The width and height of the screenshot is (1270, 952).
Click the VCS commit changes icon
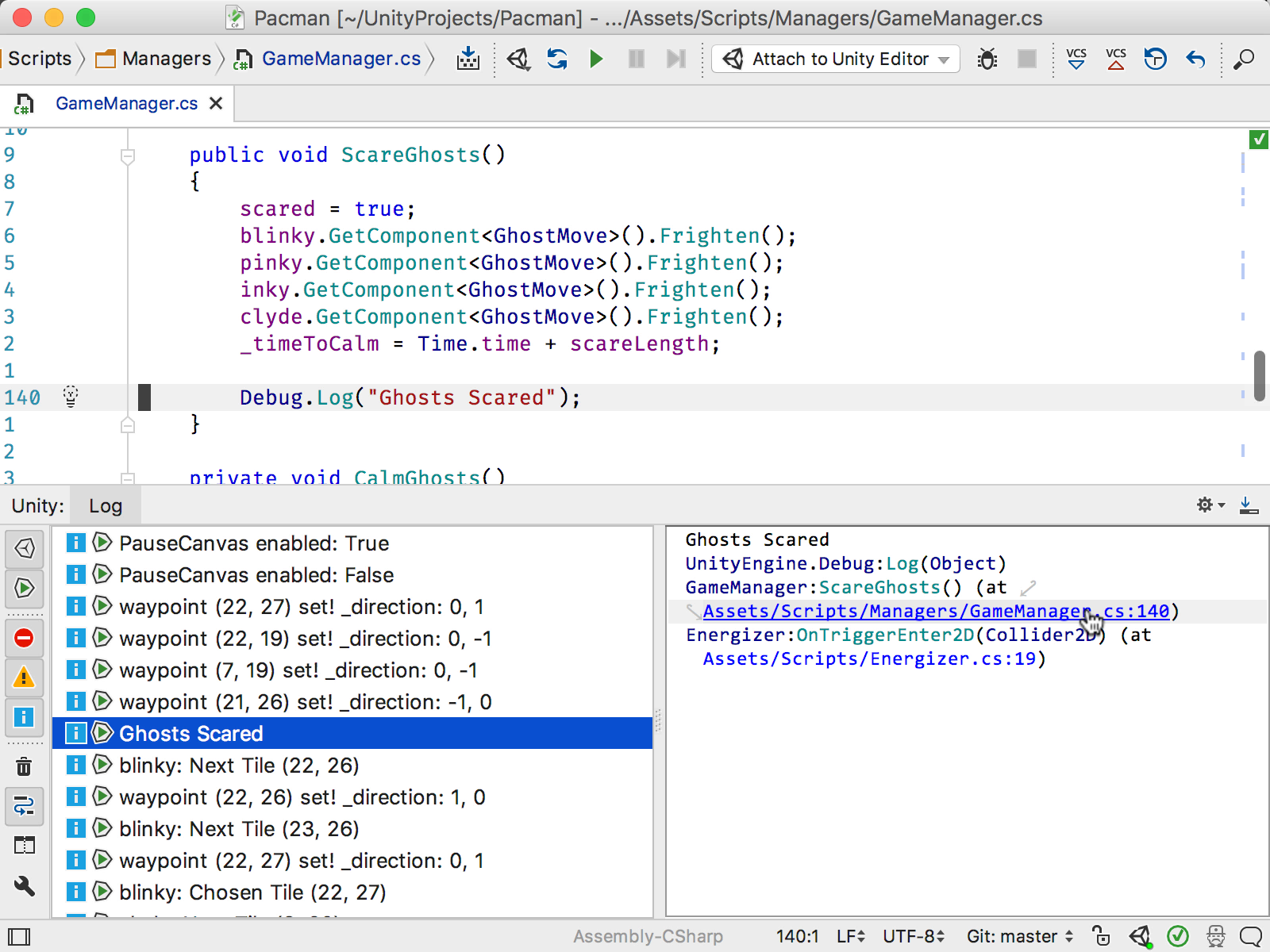pos(1116,59)
